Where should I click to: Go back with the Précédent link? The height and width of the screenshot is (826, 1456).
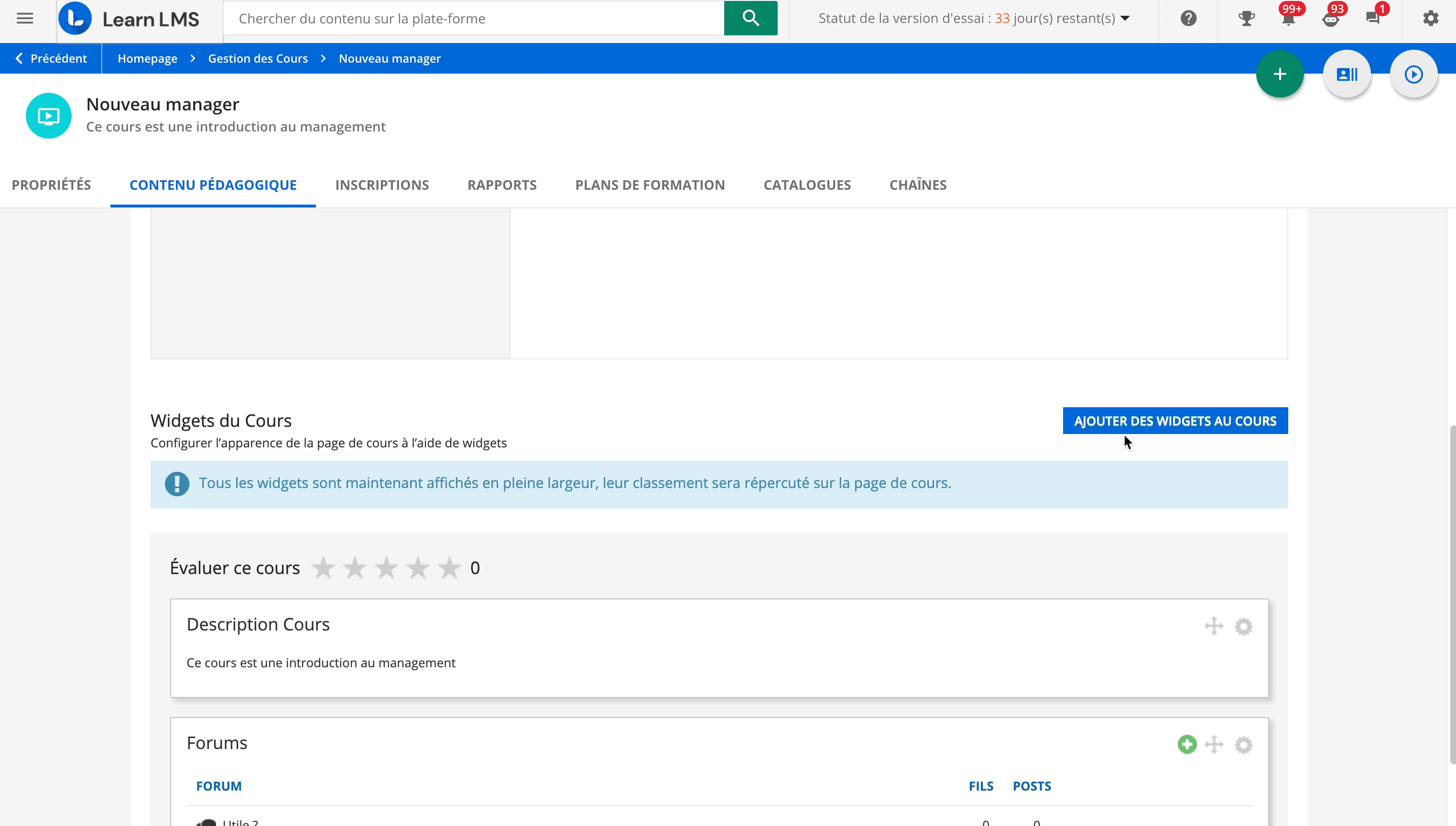tap(51, 58)
